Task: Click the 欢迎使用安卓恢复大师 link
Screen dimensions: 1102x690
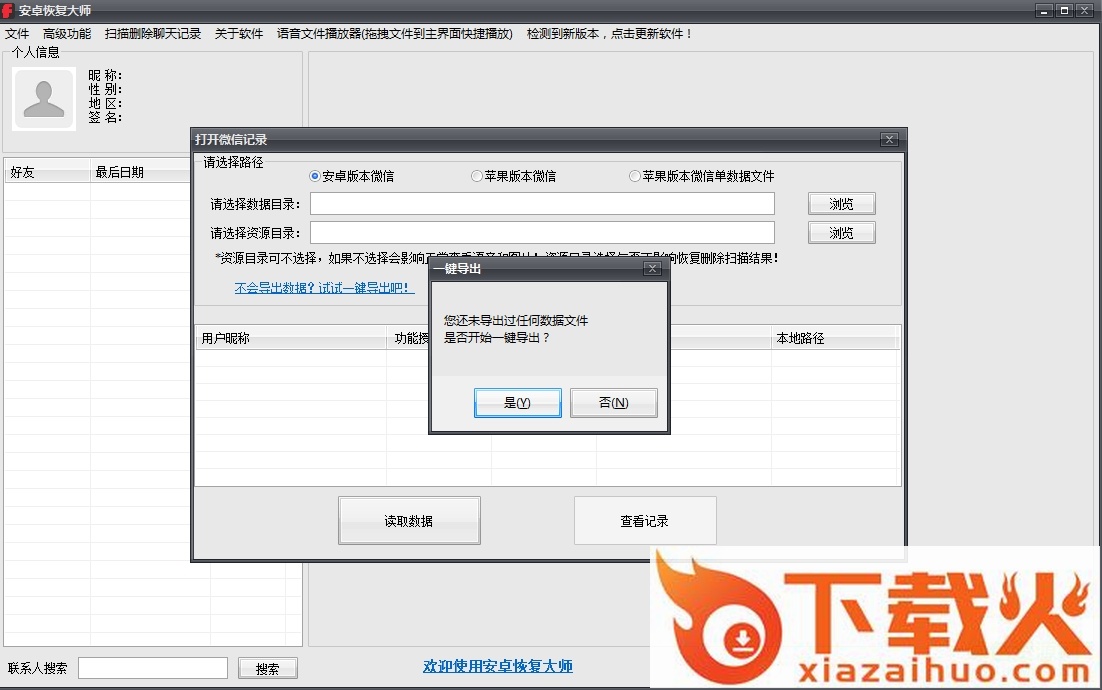Action: [498, 666]
